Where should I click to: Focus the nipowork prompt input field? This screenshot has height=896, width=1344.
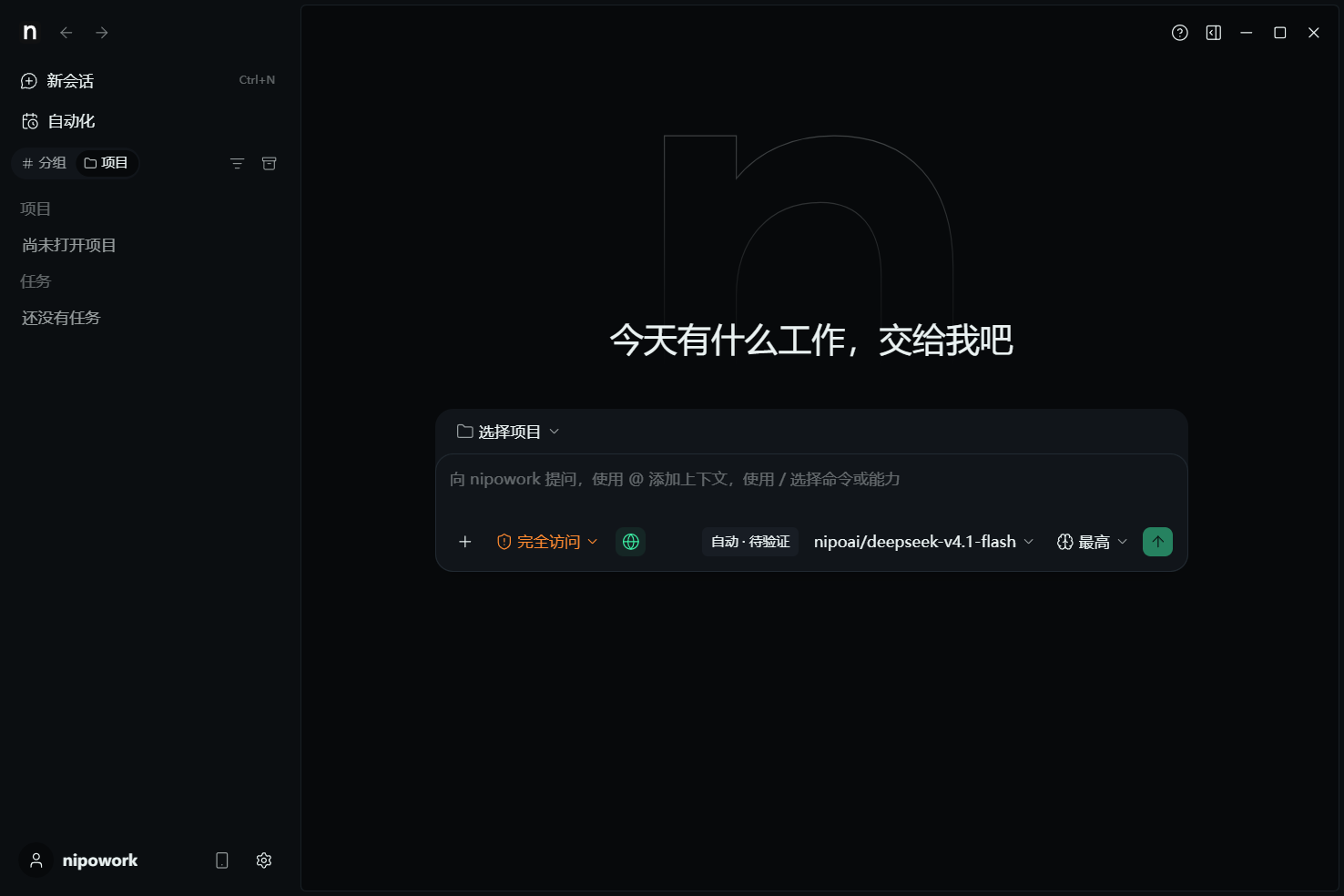tap(811, 480)
